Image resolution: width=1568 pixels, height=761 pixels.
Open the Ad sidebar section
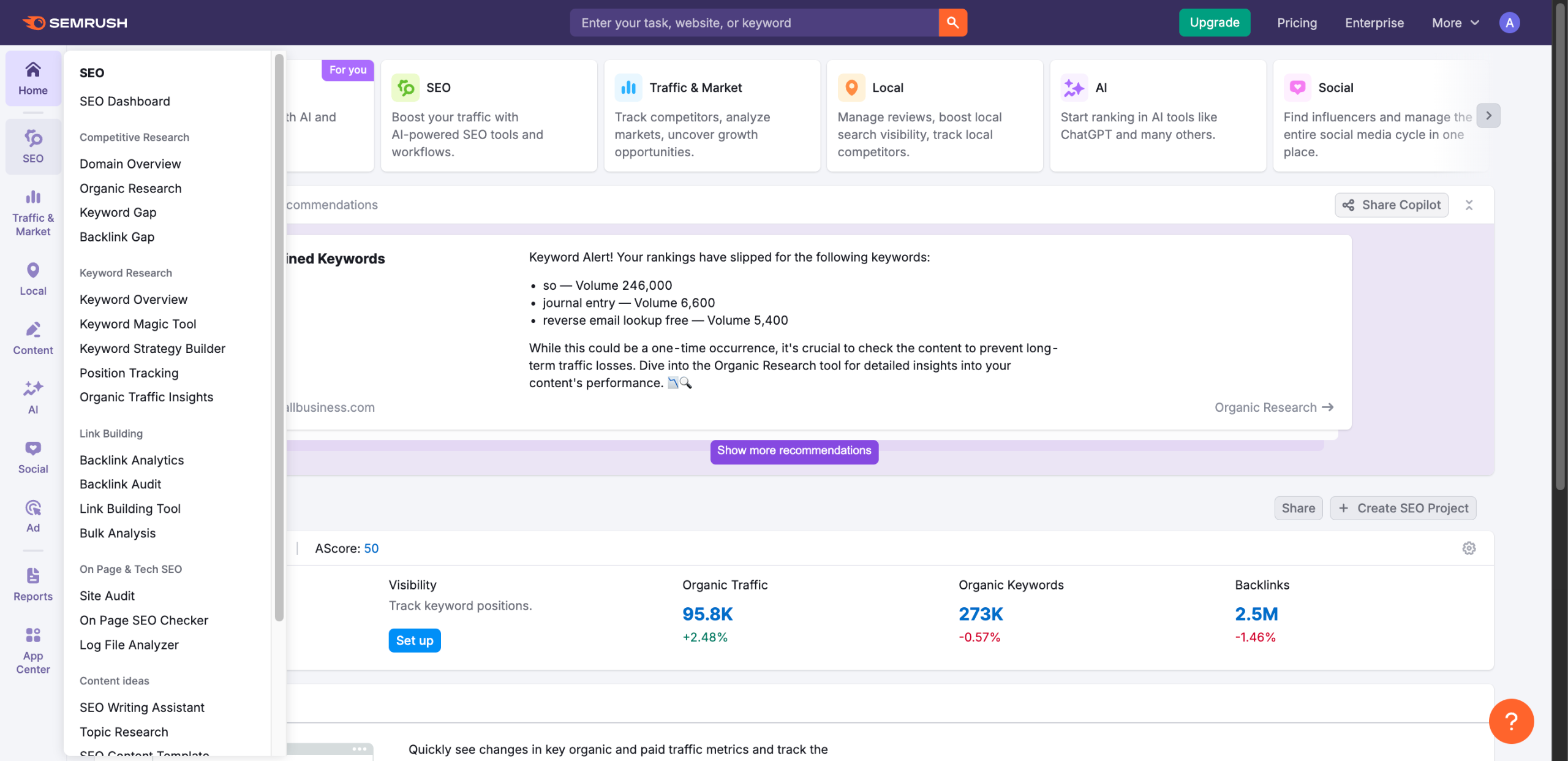pyautogui.click(x=33, y=516)
